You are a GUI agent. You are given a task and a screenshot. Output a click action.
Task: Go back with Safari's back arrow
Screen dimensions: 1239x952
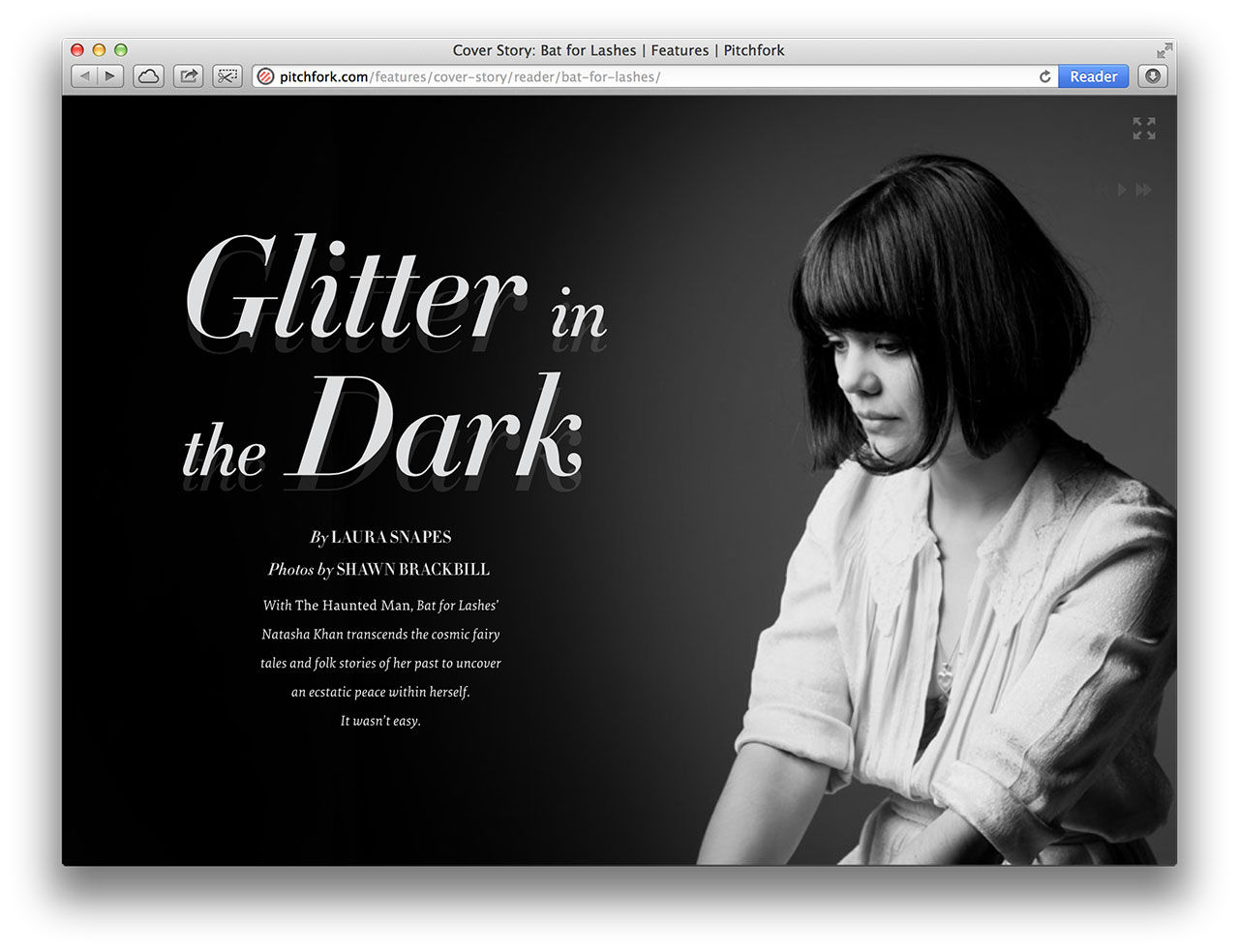(x=84, y=76)
